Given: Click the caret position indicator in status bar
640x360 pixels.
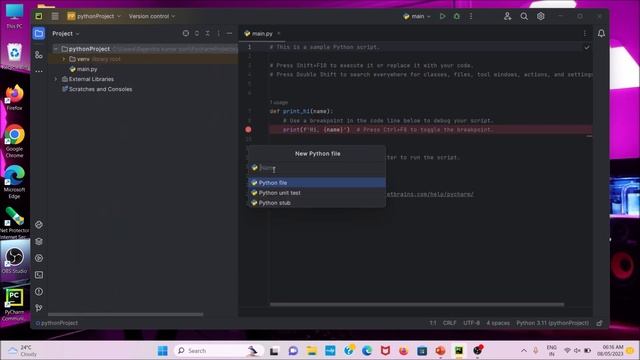Looking at the screenshot, I should (433, 323).
